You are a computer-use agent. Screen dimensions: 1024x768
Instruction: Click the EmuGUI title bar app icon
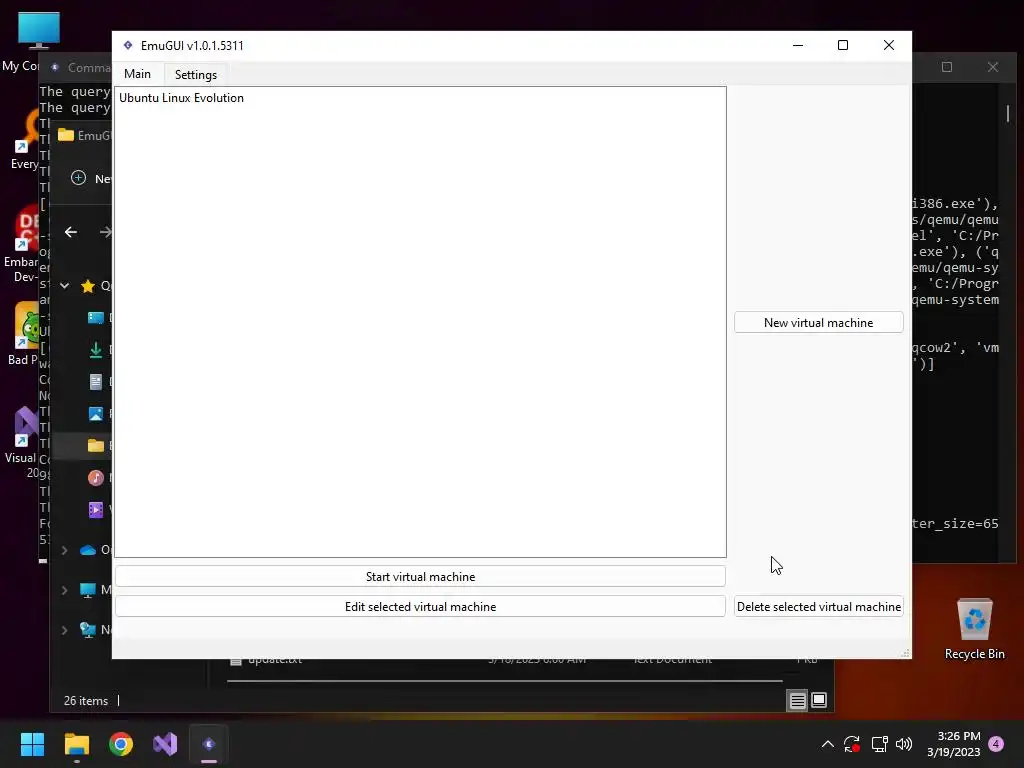(x=128, y=45)
